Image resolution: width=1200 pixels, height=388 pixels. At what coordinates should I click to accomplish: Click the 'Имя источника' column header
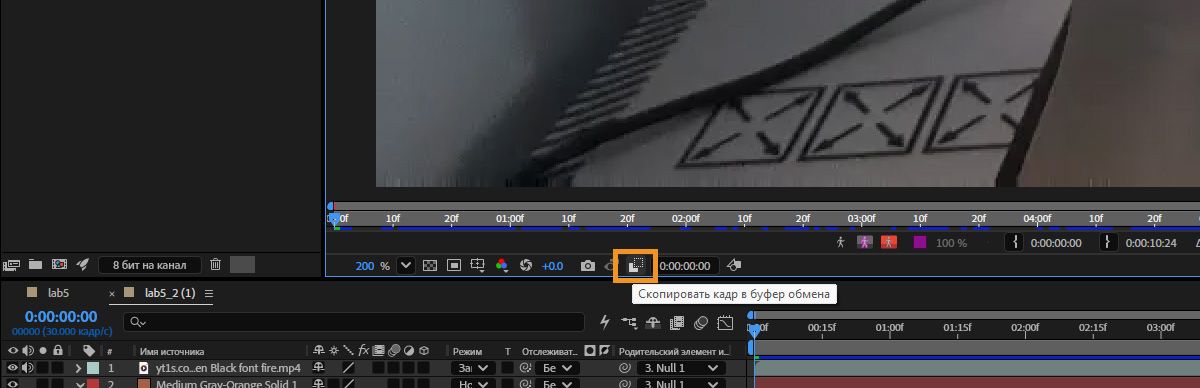pos(172,351)
